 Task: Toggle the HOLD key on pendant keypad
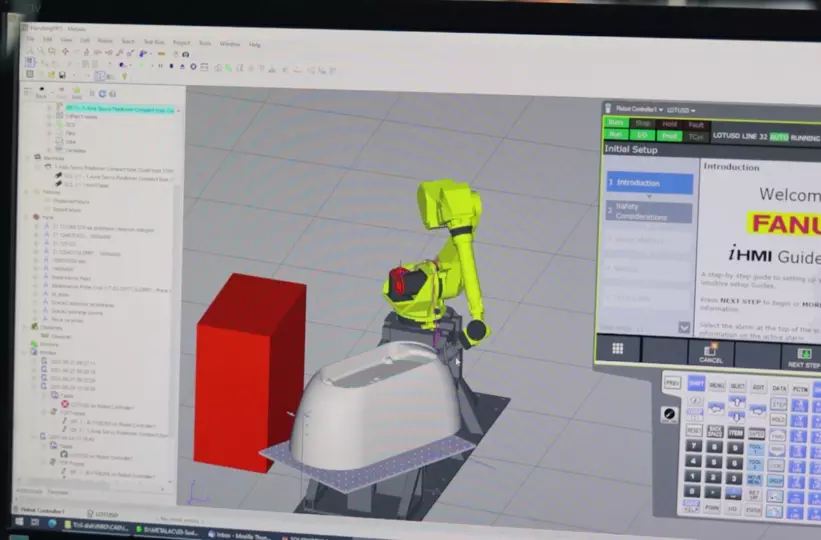(x=777, y=420)
